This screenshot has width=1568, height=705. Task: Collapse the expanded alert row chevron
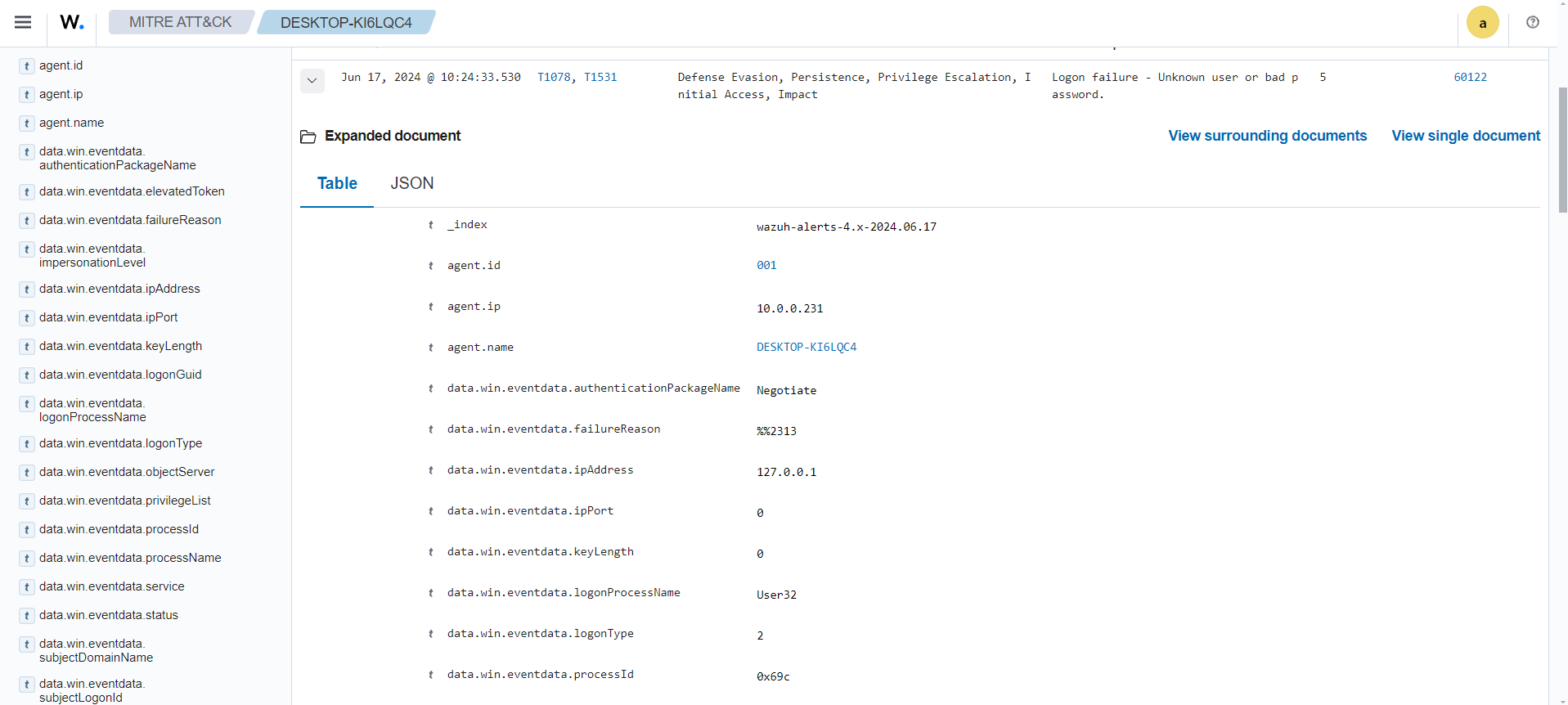pyautogui.click(x=312, y=80)
